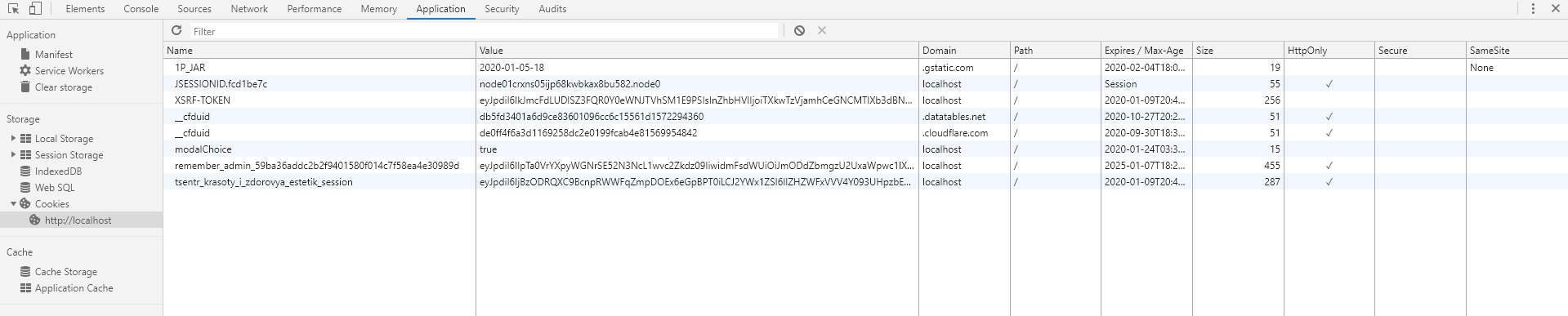Clear all cookies with the block icon

pyautogui.click(x=799, y=30)
